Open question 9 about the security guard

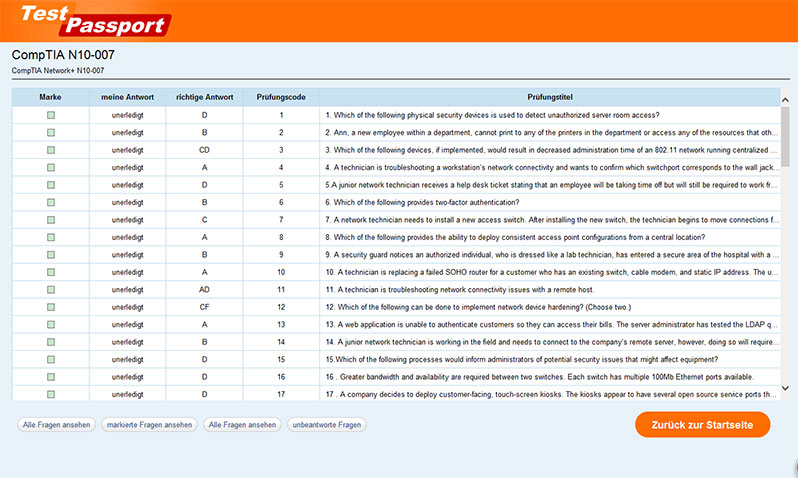coord(552,255)
